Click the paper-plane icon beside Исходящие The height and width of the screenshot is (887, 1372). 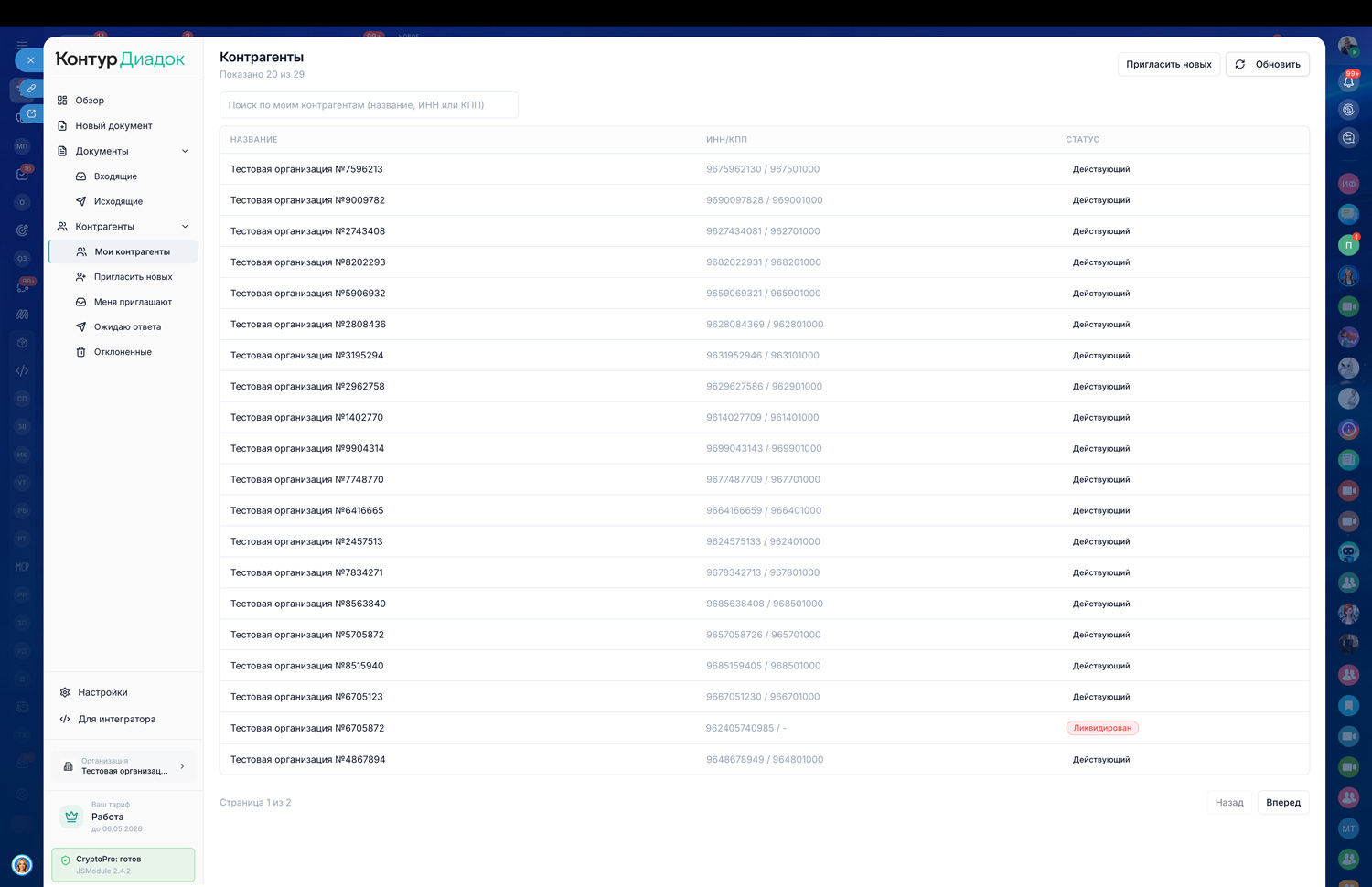[x=80, y=201]
